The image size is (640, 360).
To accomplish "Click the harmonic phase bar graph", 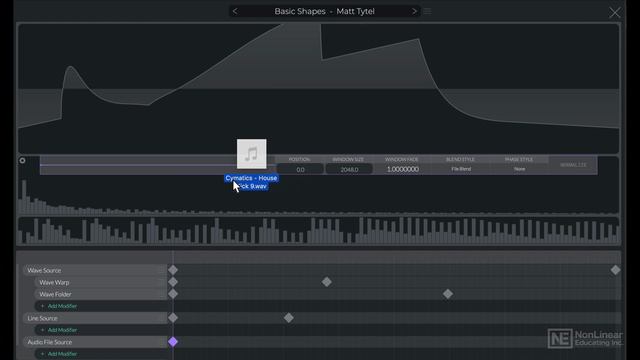I will [x=318, y=231].
